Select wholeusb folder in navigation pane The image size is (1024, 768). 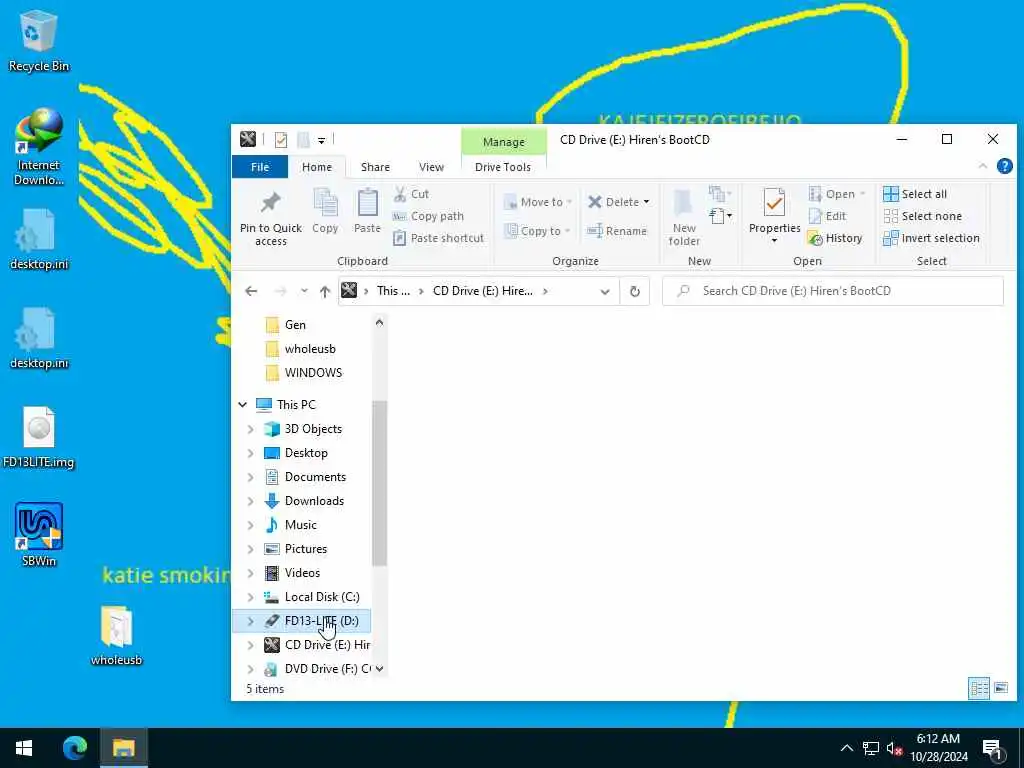[310, 349]
